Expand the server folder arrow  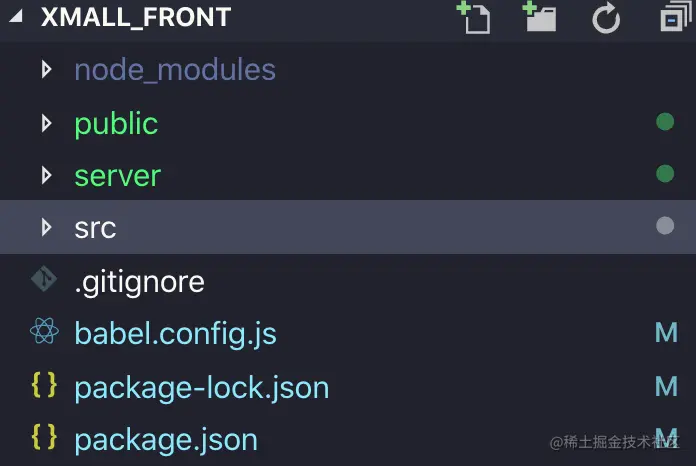tap(46, 175)
